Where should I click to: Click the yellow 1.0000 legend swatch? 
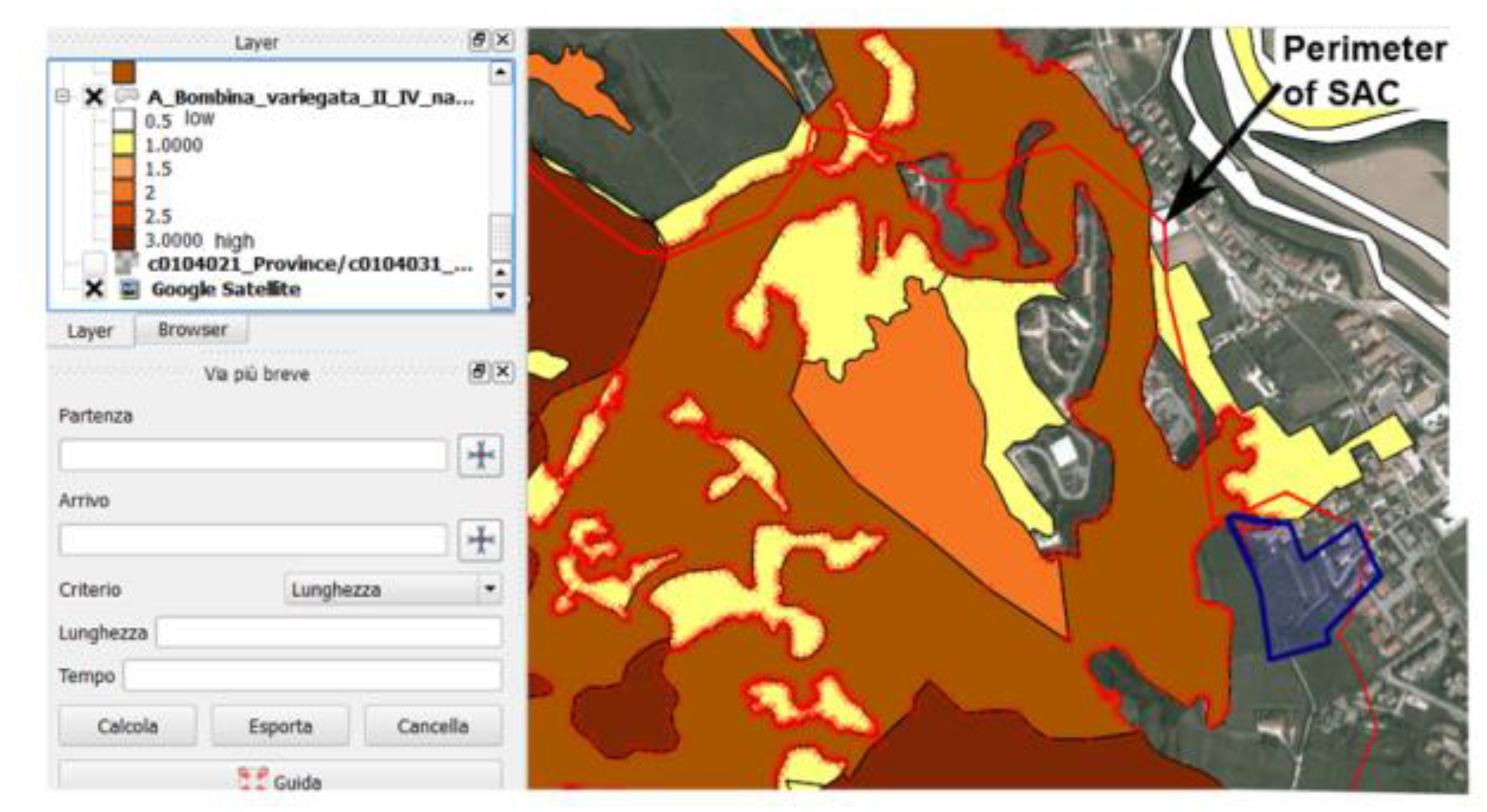click(123, 144)
